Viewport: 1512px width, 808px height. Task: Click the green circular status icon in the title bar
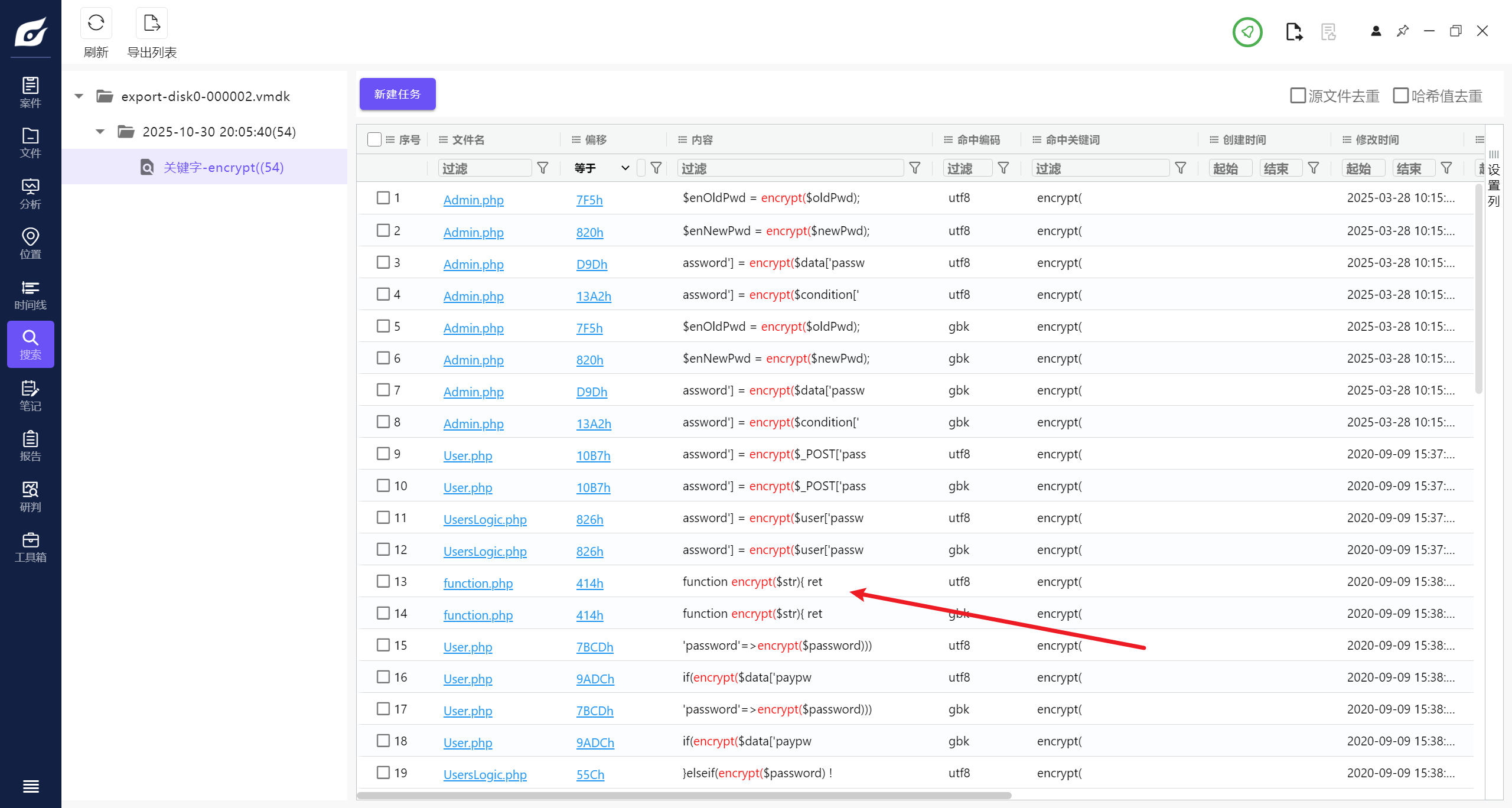pyautogui.click(x=1247, y=32)
